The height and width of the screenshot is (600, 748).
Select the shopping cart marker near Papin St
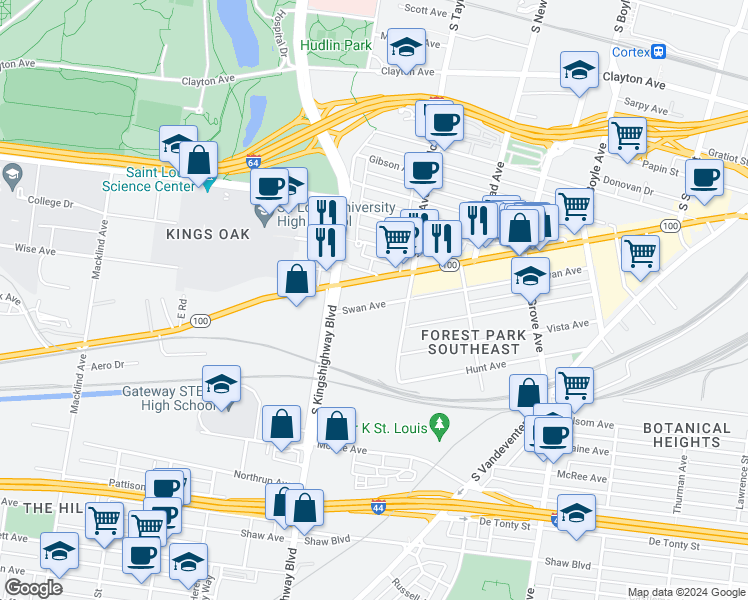[627, 137]
